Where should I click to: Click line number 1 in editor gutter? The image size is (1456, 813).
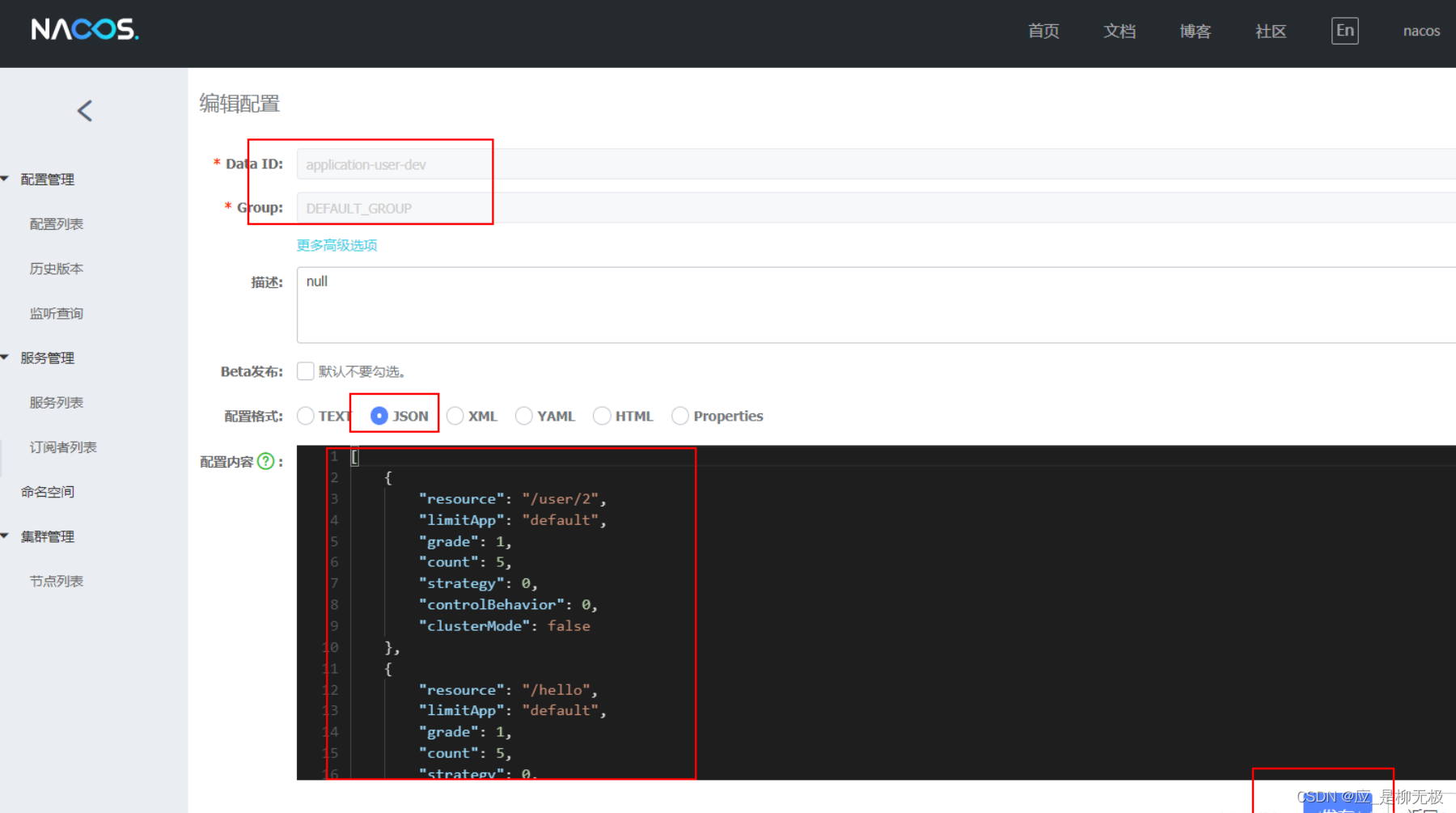pos(334,456)
